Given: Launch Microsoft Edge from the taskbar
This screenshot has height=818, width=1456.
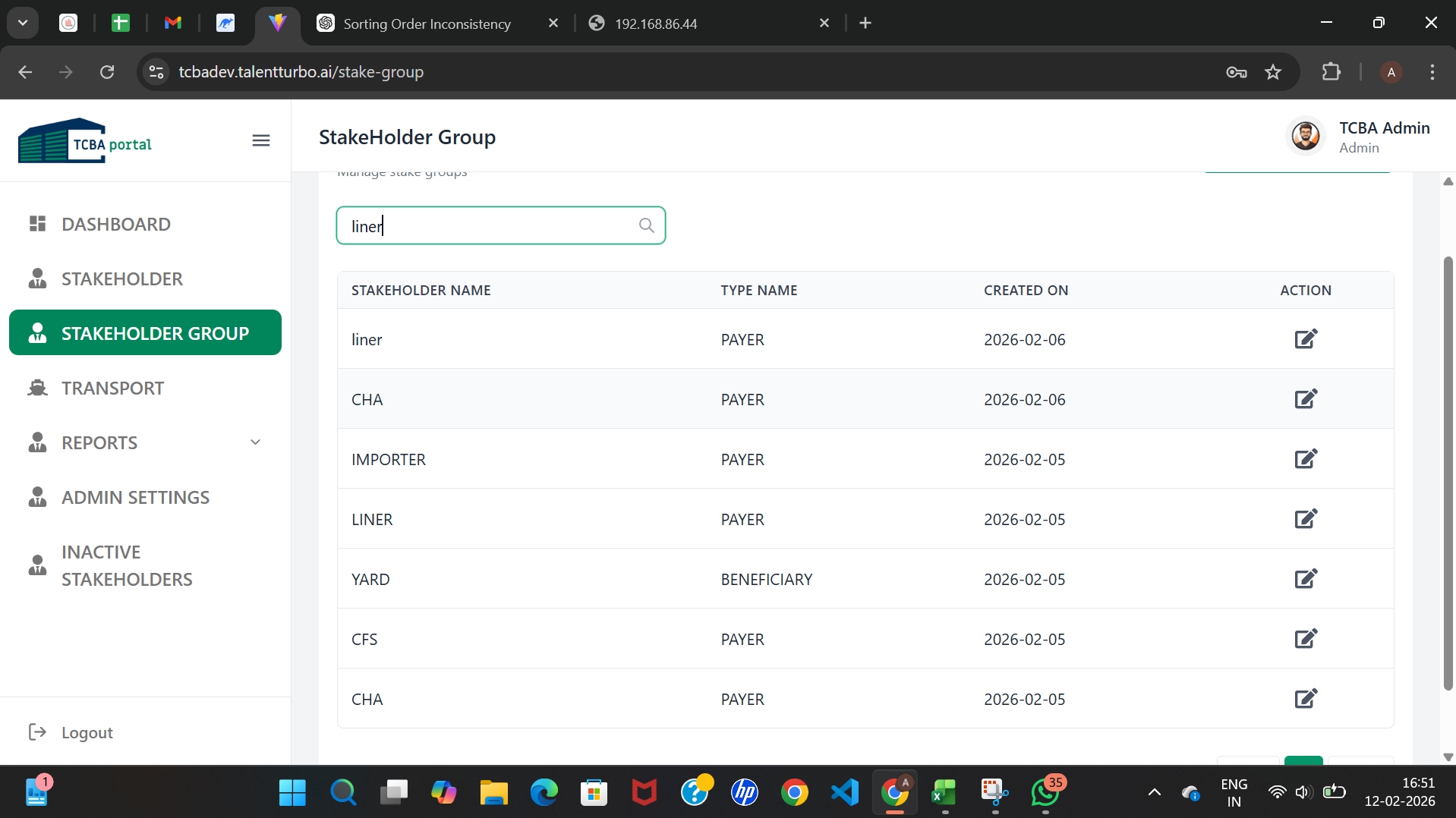Looking at the screenshot, I should click(544, 793).
